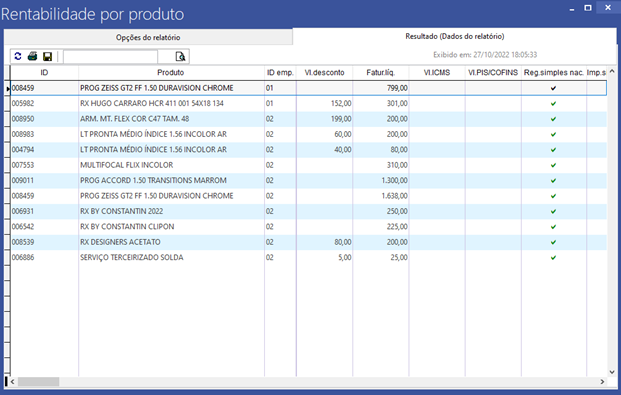Switch to Opções do relatório tab
The width and height of the screenshot is (621, 395).
pyautogui.click(x=148, y=37)
